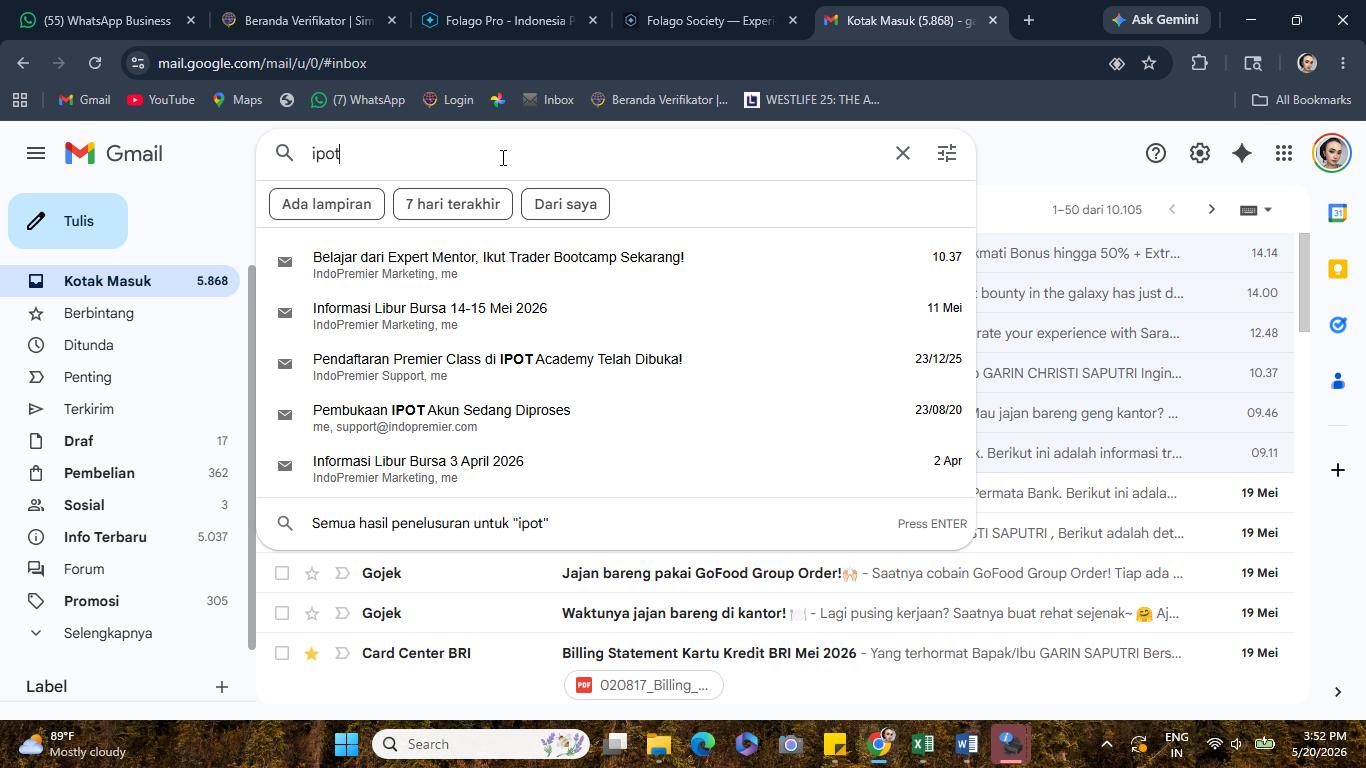Open Gmail Support help icon

[1155, 153]
